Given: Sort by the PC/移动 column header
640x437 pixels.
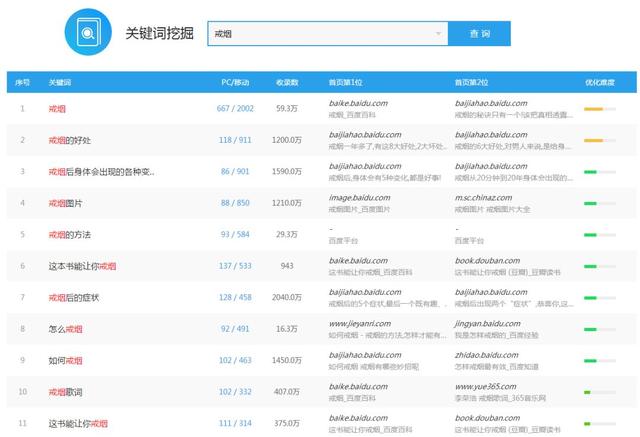Looking at the screenshot, I should [236, 82].
